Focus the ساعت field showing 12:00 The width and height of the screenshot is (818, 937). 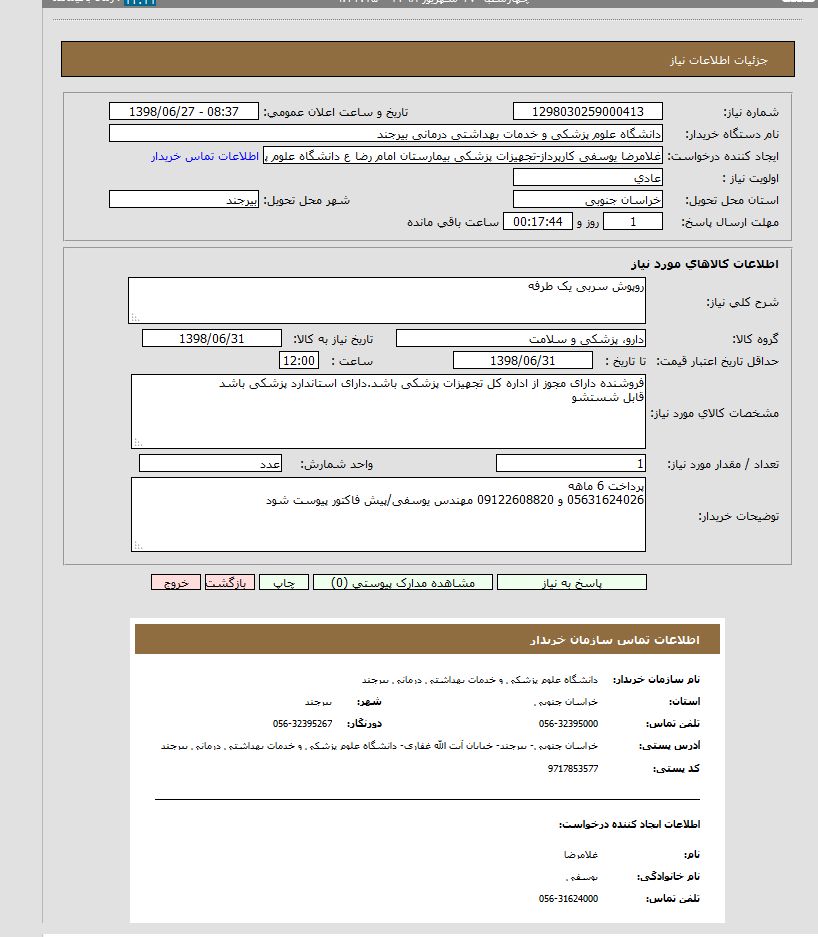click(299, 361)
